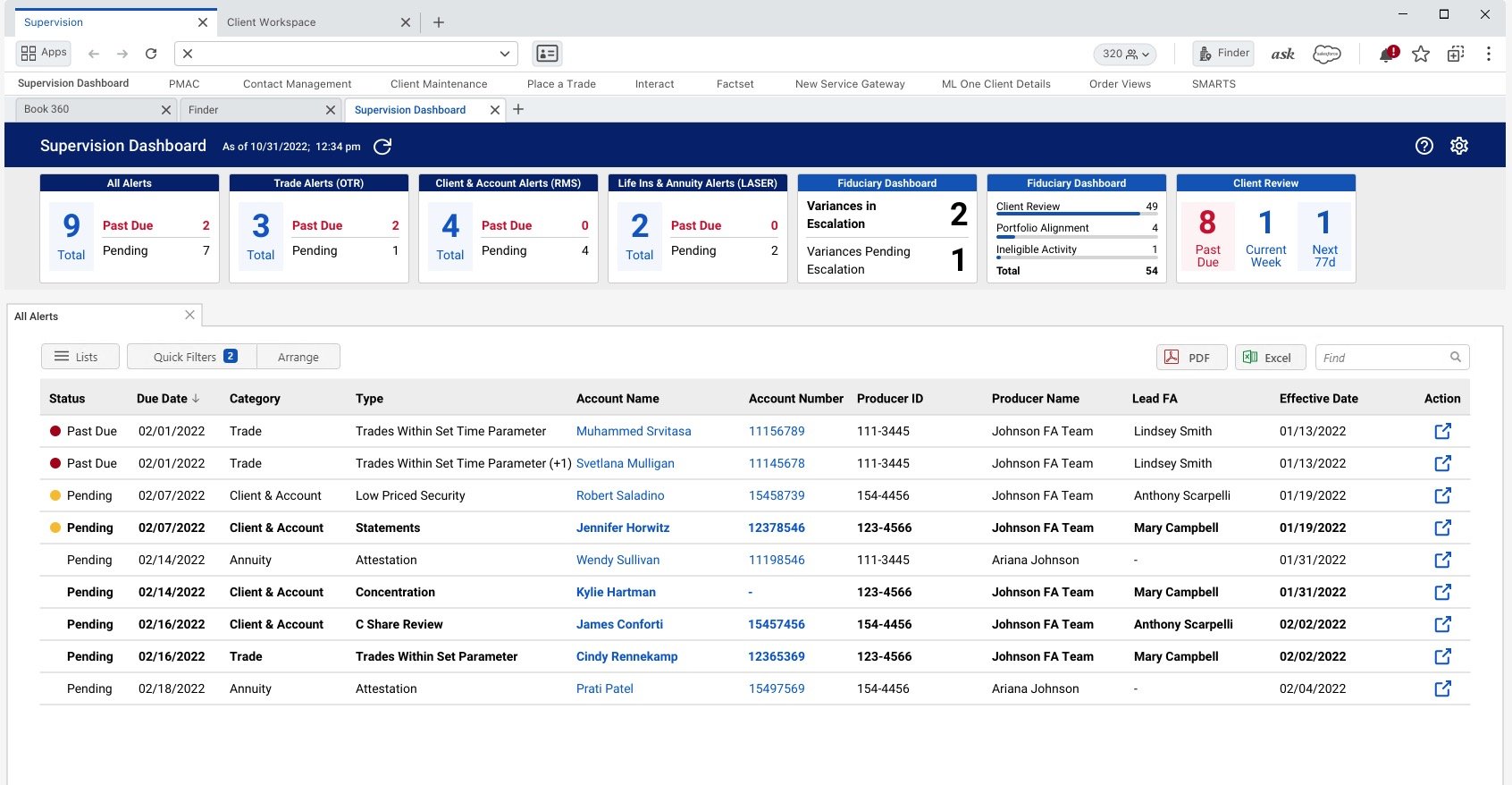Open the Order Views menu
This screenshot has width=1512, height=785.
(1120, 84)
